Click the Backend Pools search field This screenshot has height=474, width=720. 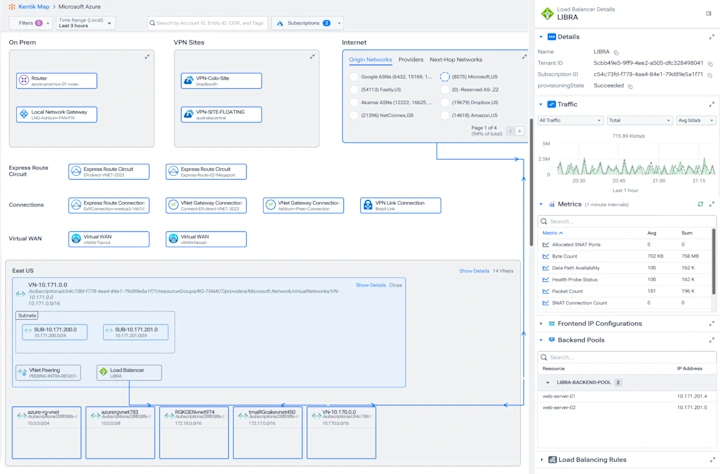tap(627, 357)
